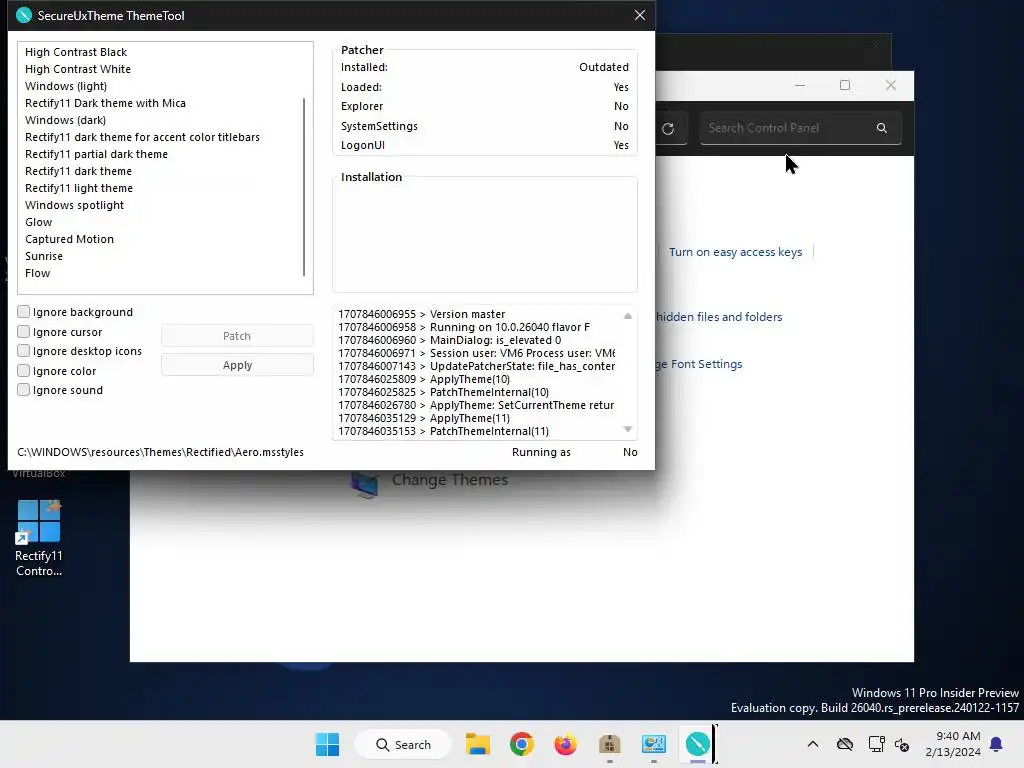Viewport: 1024px width, 768px height.
Task: Launch Google Chrome from the taskbar
Action: click(x=521, y=744)
